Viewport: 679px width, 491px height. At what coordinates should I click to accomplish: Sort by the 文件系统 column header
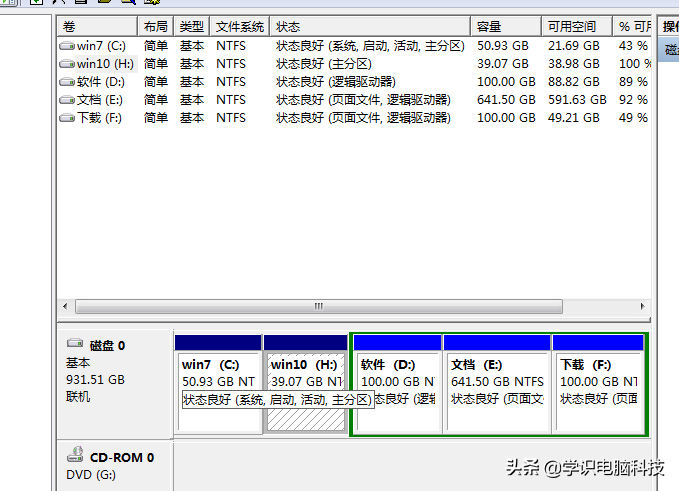tap(240, 26)
